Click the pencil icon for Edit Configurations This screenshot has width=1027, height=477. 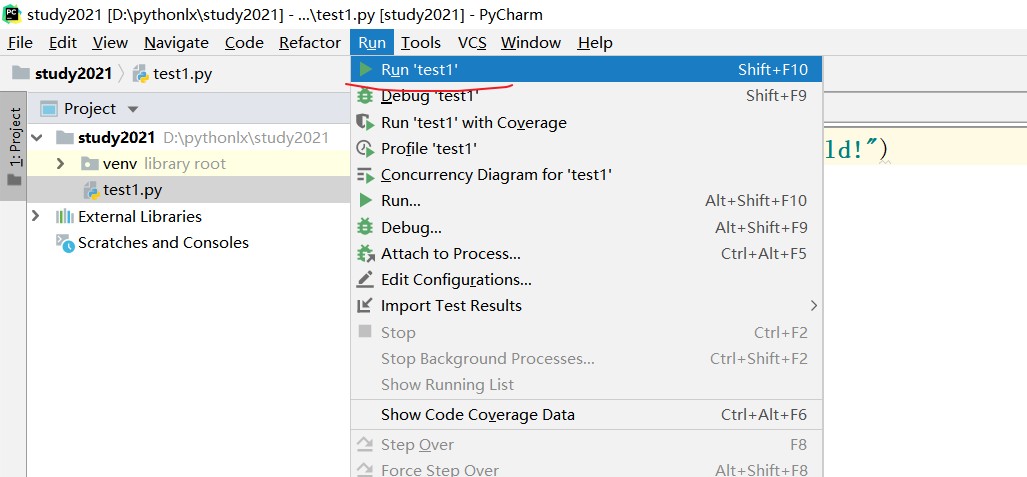point(365,279)
